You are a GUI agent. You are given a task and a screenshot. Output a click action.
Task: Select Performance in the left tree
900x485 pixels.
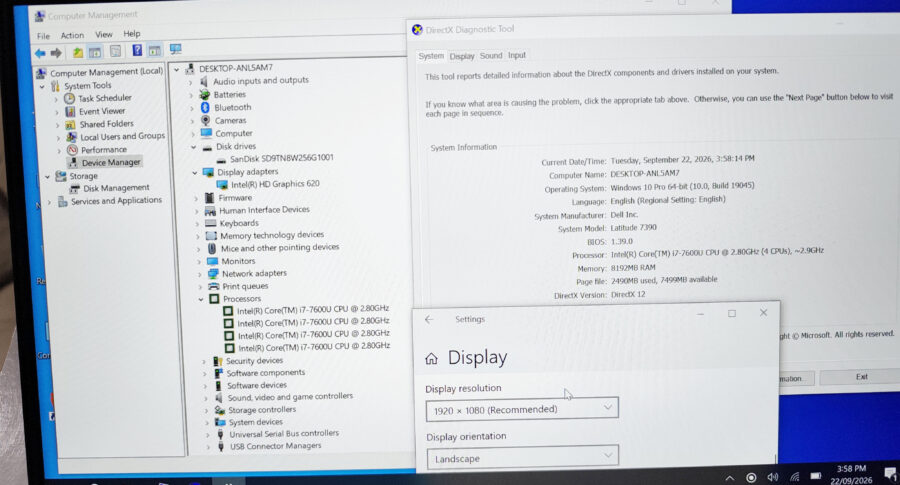(103, 150)
